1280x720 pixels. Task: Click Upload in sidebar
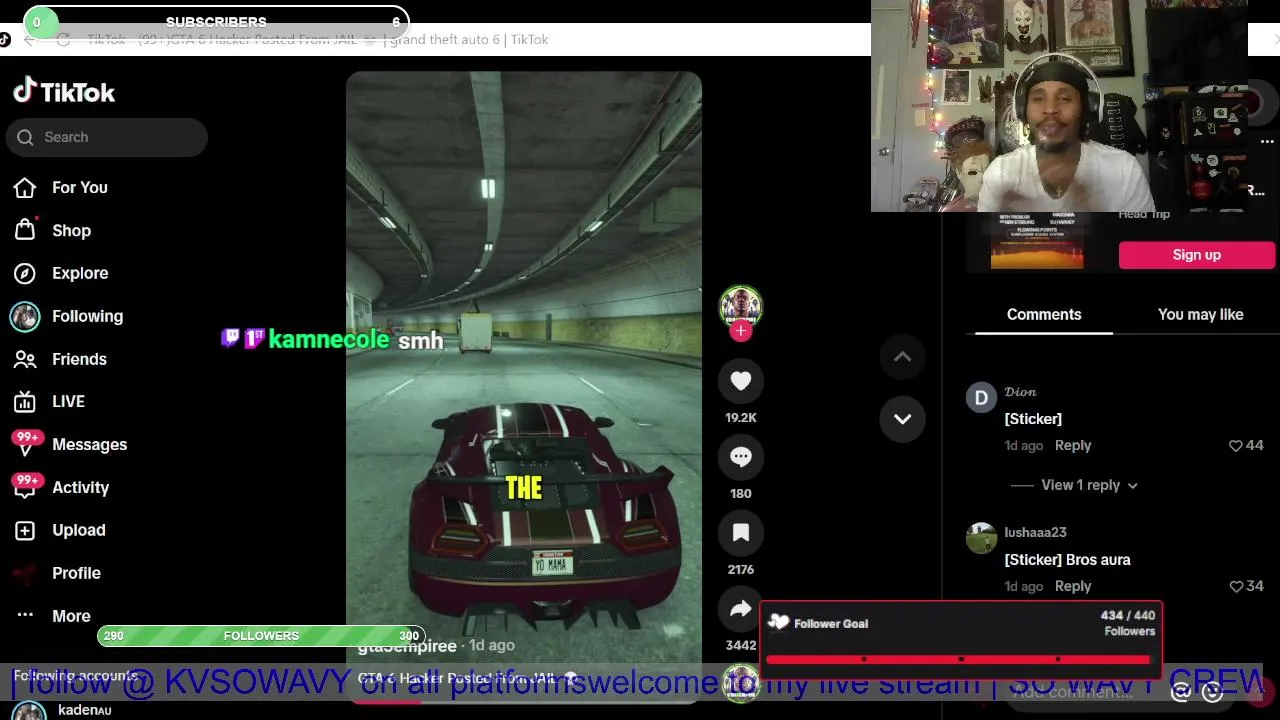point(78,530)
